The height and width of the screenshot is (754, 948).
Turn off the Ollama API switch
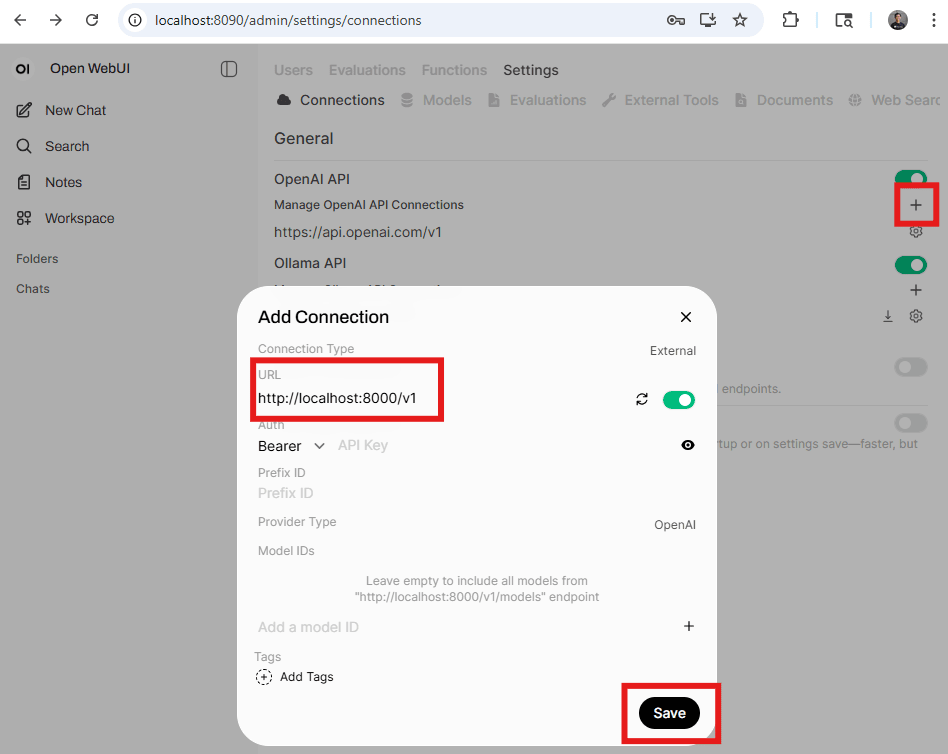coord(910,265)
